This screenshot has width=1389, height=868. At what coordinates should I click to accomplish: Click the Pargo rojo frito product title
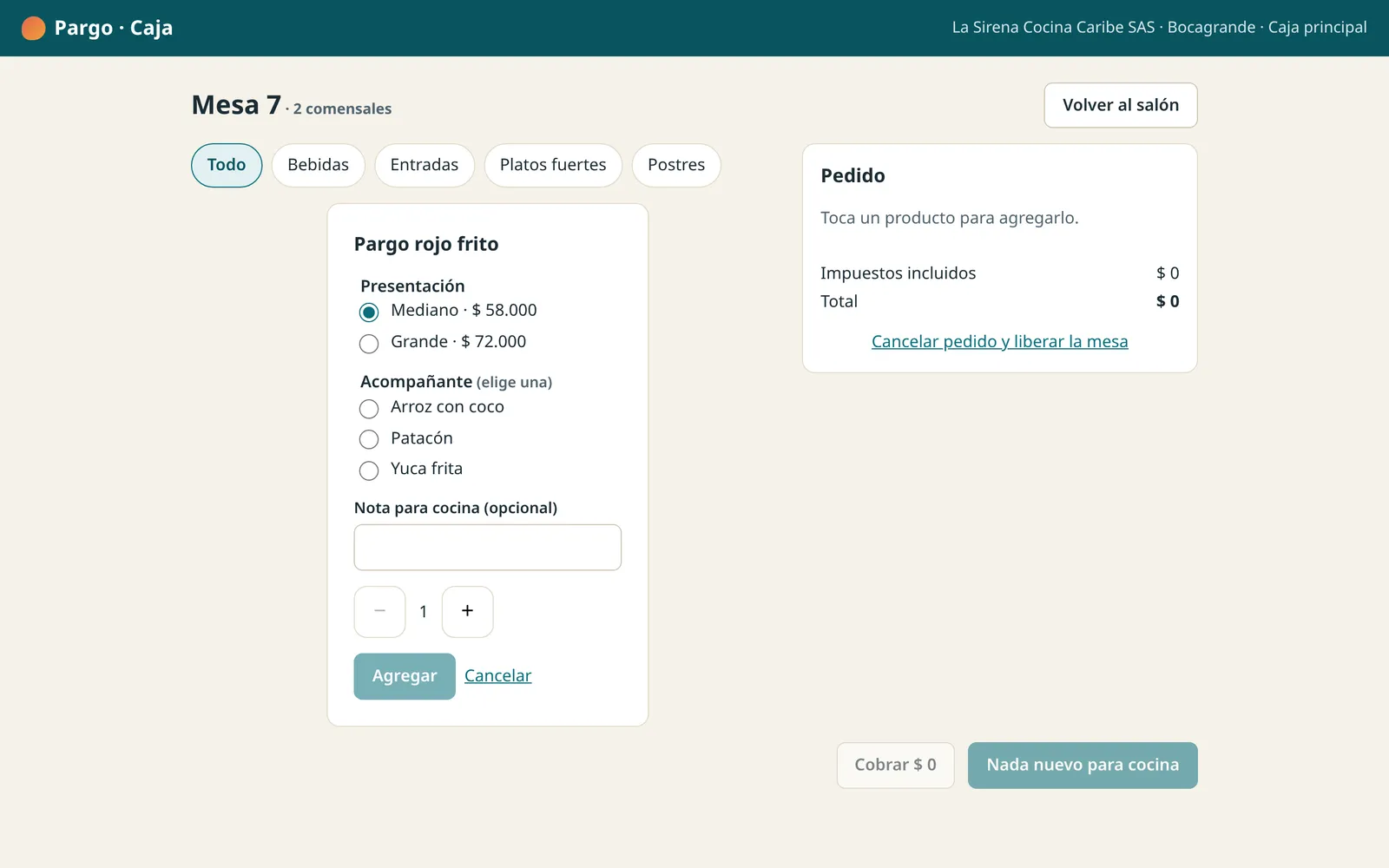tap(426, 244)
